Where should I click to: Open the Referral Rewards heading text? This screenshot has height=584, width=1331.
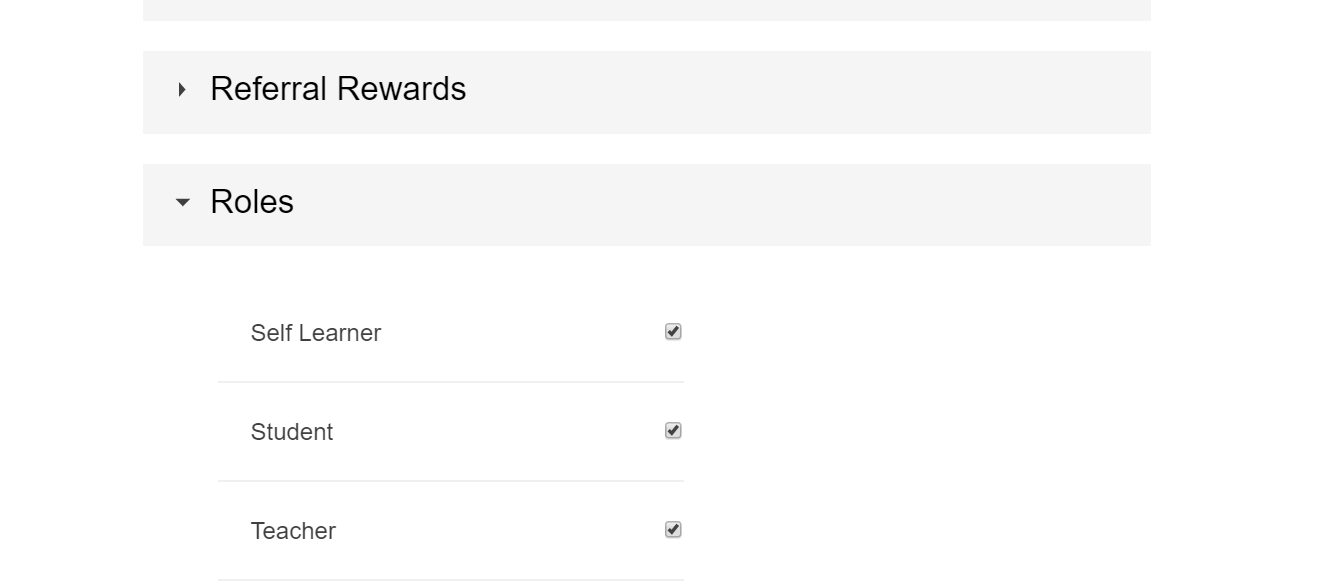click(338, 89)
